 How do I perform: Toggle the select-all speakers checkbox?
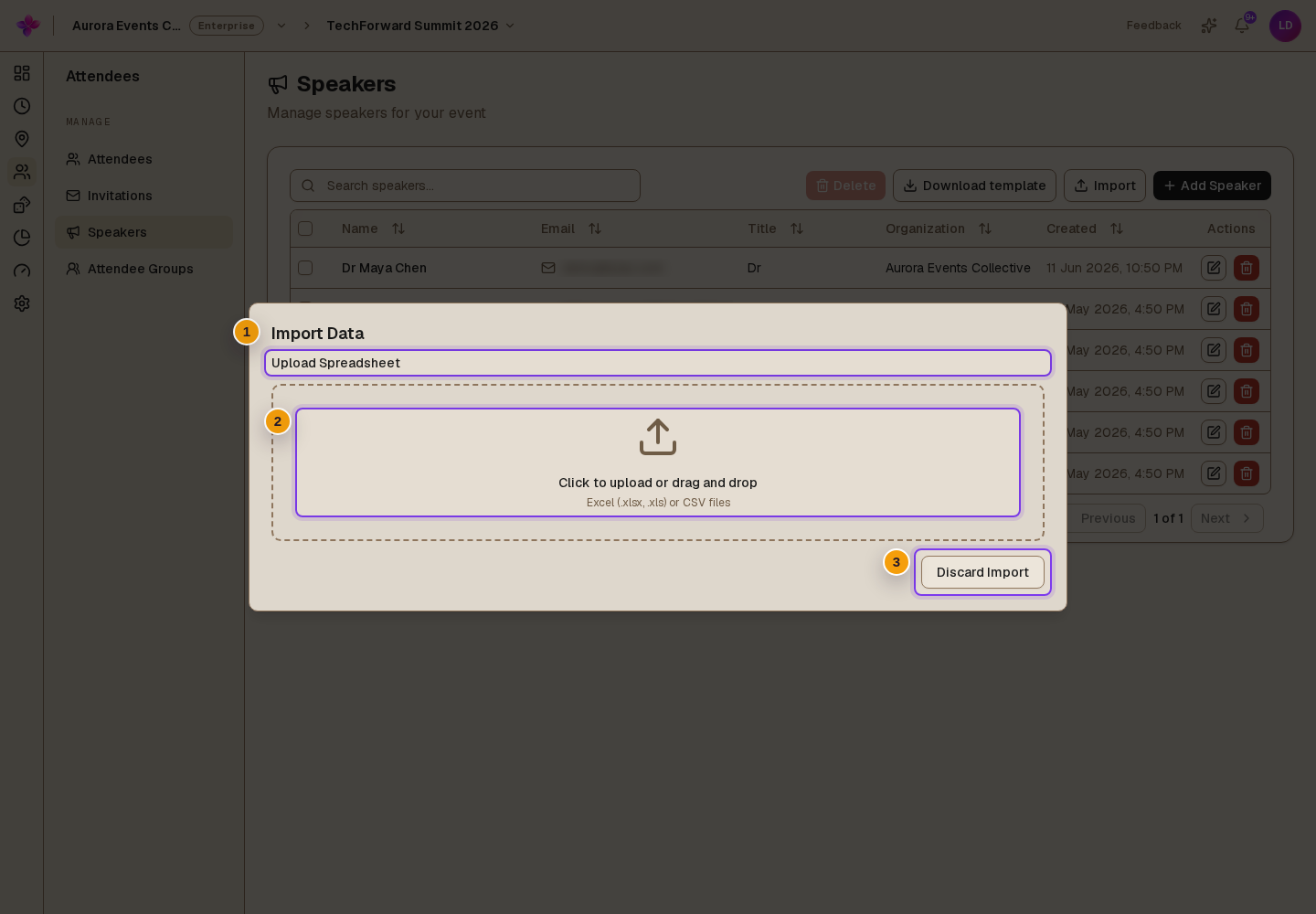[x=305, y=228]
